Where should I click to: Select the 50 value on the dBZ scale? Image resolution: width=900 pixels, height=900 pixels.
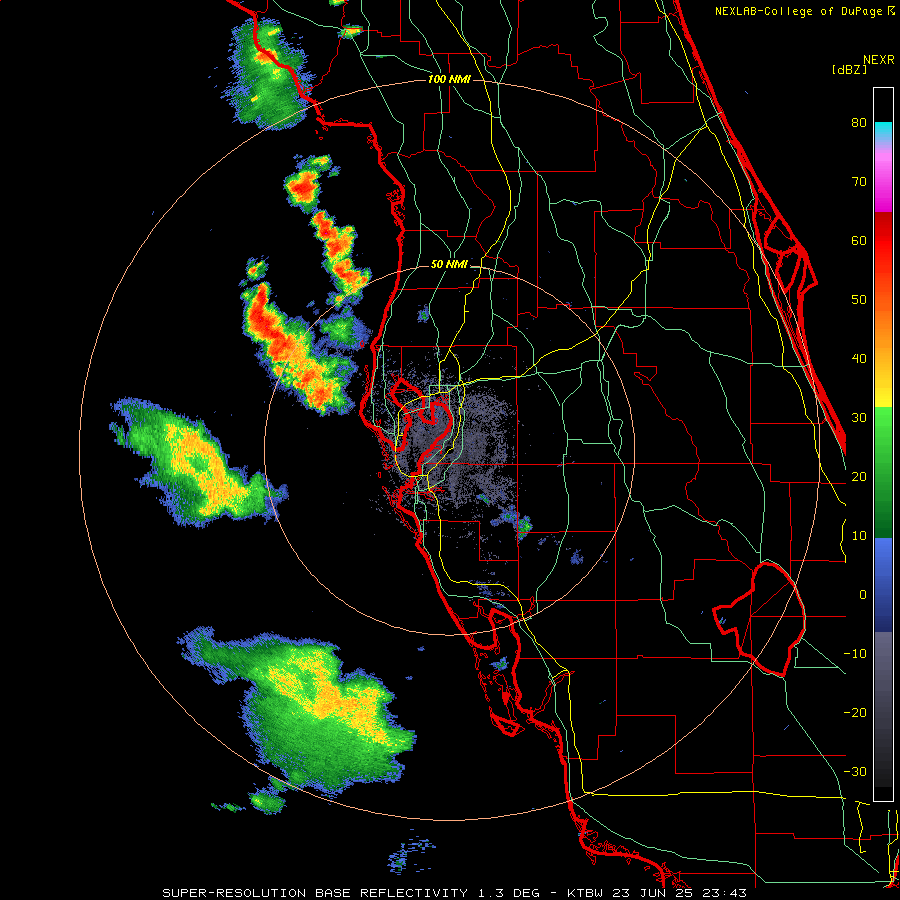(x=859, y=300)
